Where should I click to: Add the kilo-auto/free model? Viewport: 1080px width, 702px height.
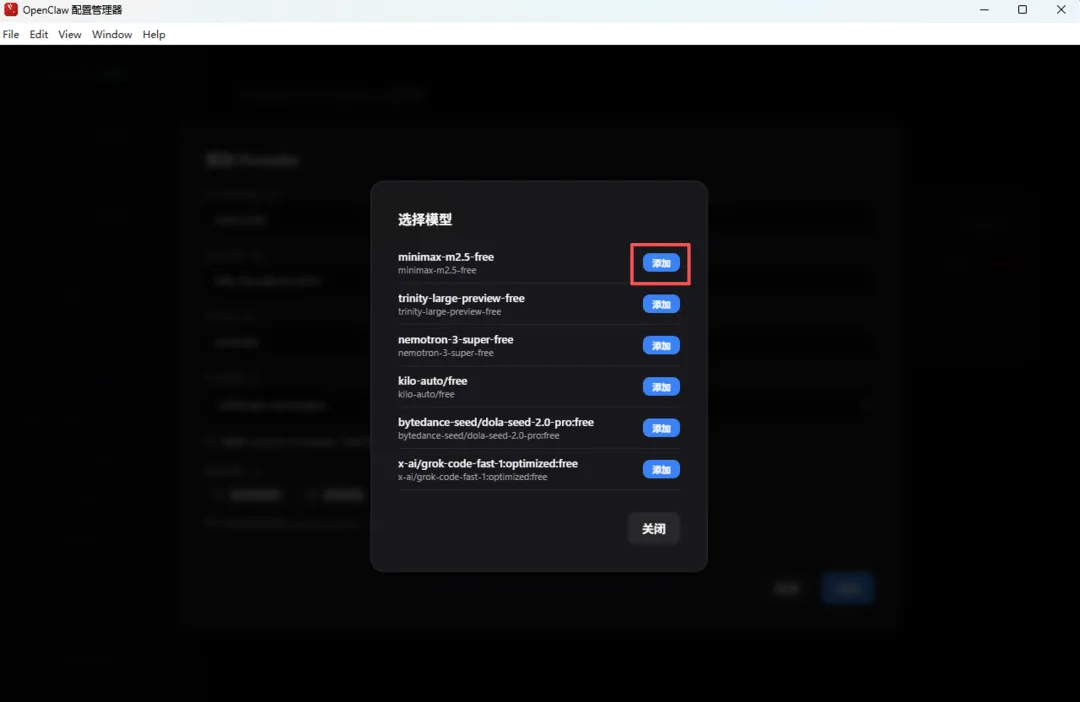[x=661, y=386]
